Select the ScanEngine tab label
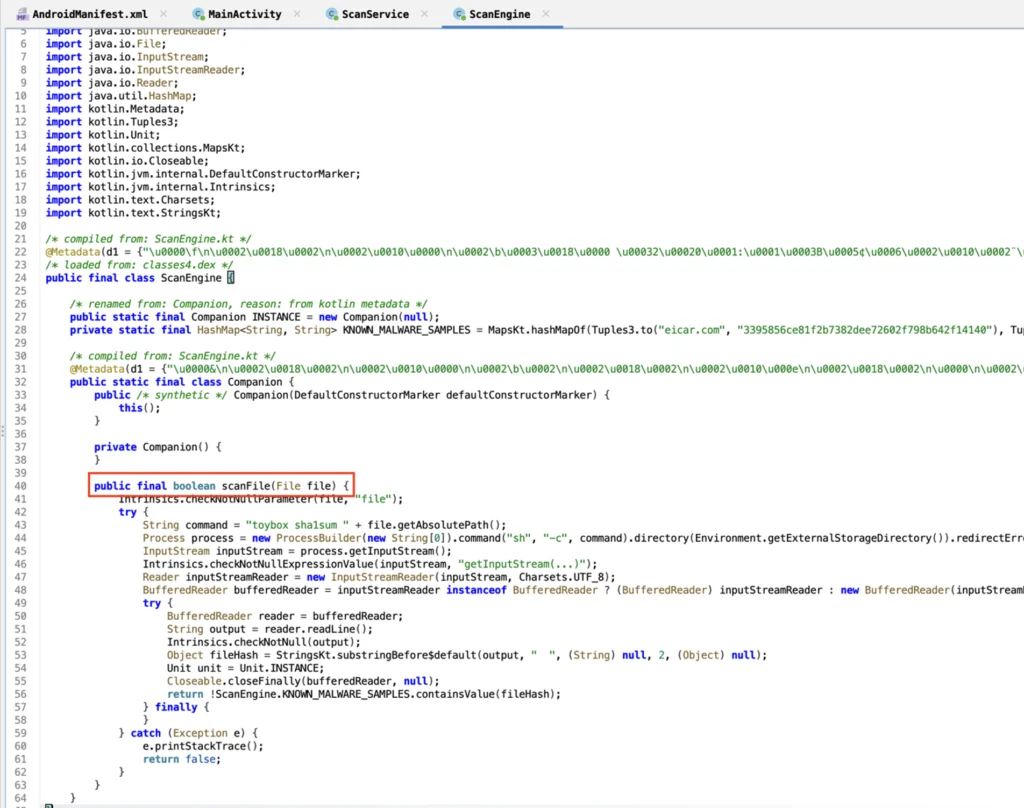This screenshot has width=1024, height=808. 500,15
